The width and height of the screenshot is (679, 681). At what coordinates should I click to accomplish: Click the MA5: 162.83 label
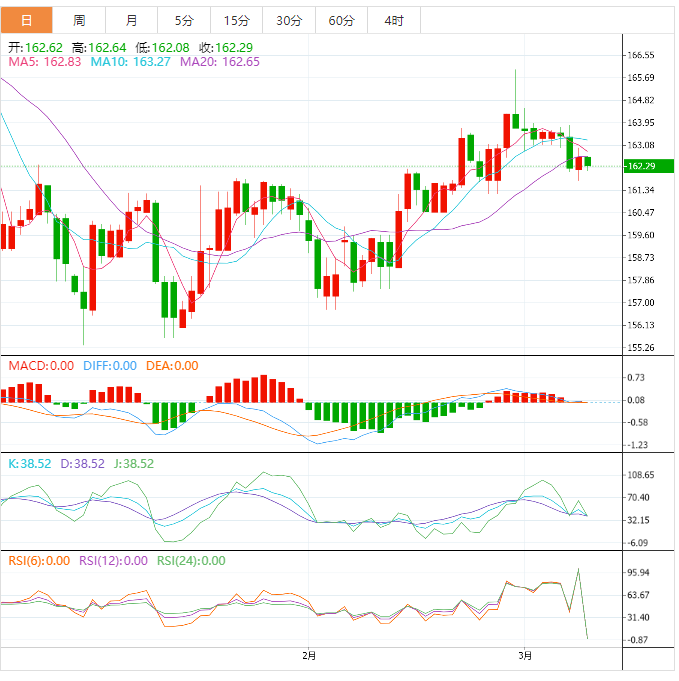[45, 62]
